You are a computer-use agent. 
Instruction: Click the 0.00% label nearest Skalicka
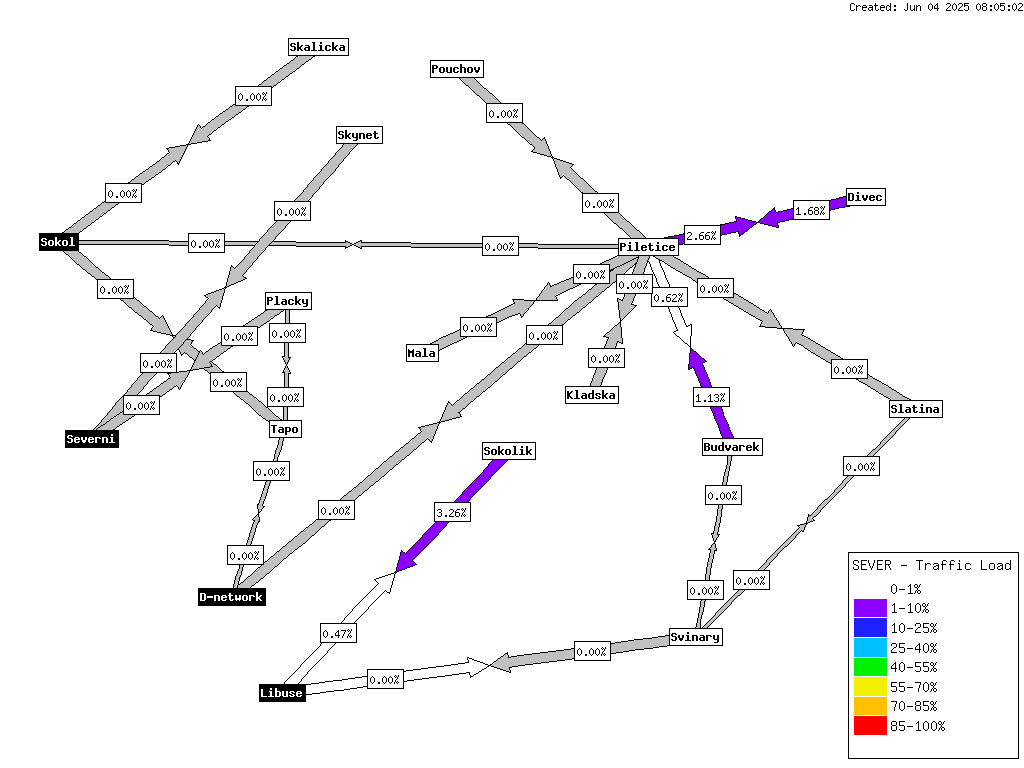[x=253, y=97]
